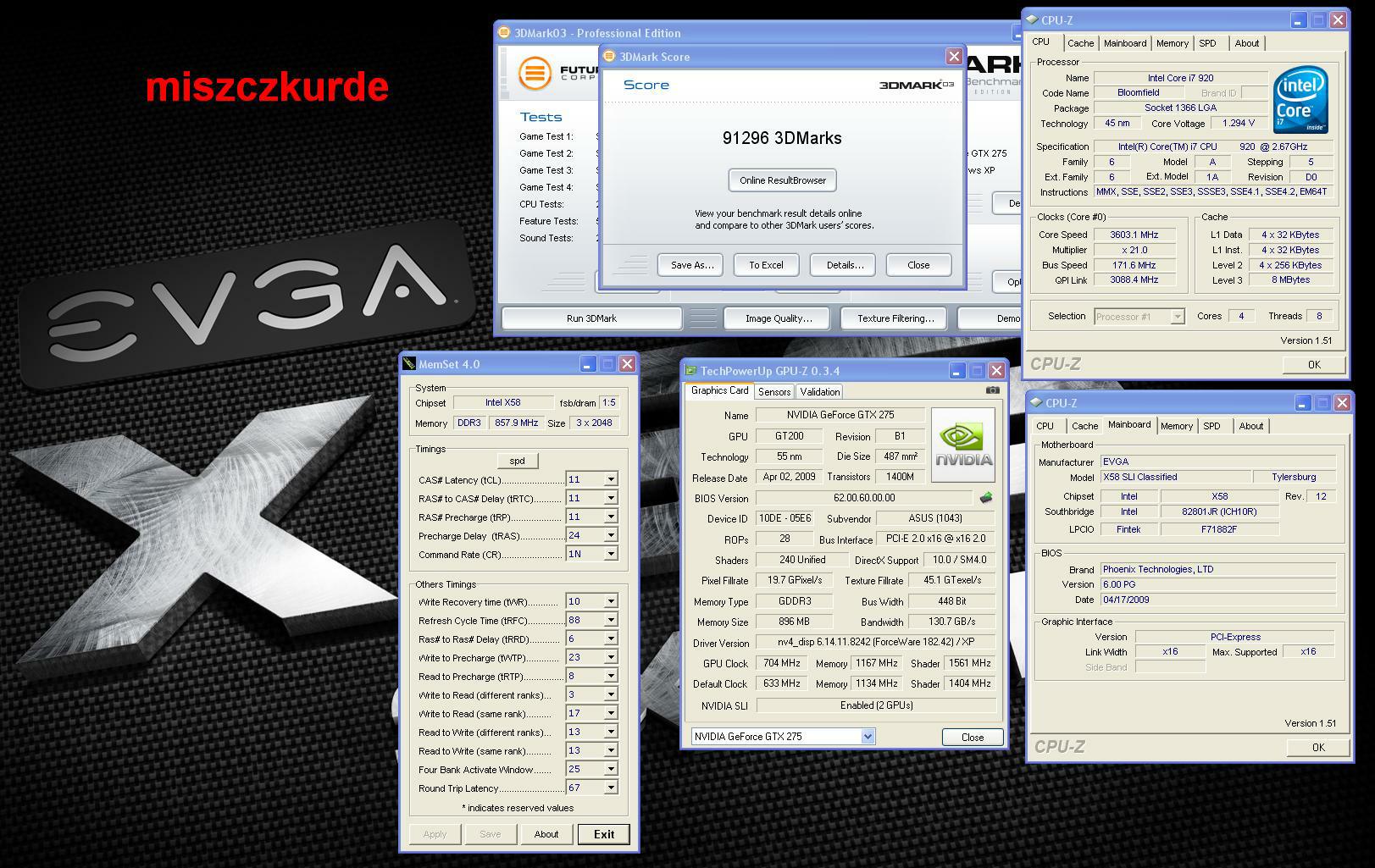The height and width of the screenshot is (868, 1375).
Task: Click the BIOS Version field in GPU-Z
Action: click(x=864, y=498)
